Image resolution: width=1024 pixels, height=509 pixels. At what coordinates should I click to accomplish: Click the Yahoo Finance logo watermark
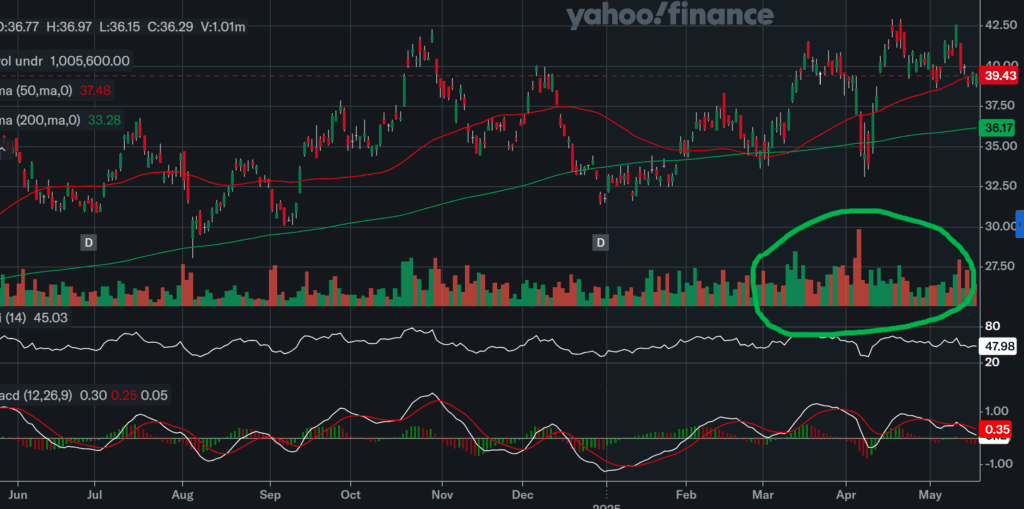(x=669, y=15)
